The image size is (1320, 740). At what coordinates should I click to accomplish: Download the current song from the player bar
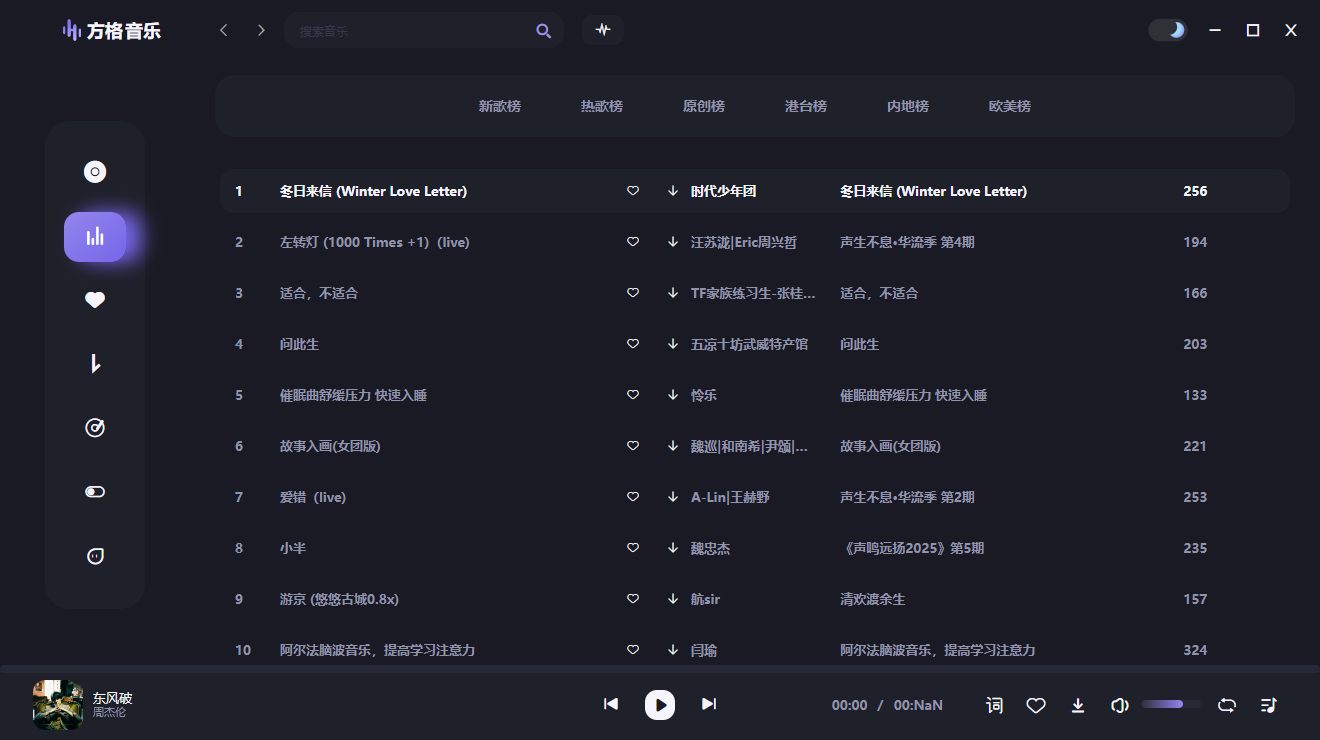pyautogui.click(x=1078, y=705)
